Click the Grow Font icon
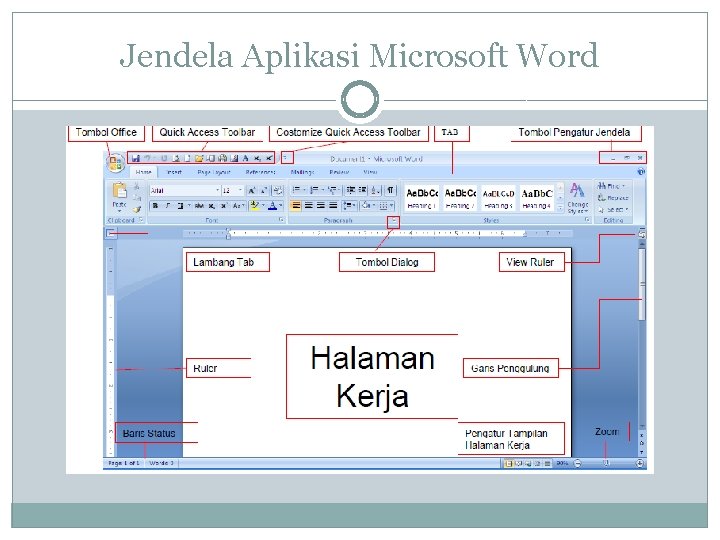Image resolution: width=720 pixels, height=540 pixels. (x=252, y=190)
